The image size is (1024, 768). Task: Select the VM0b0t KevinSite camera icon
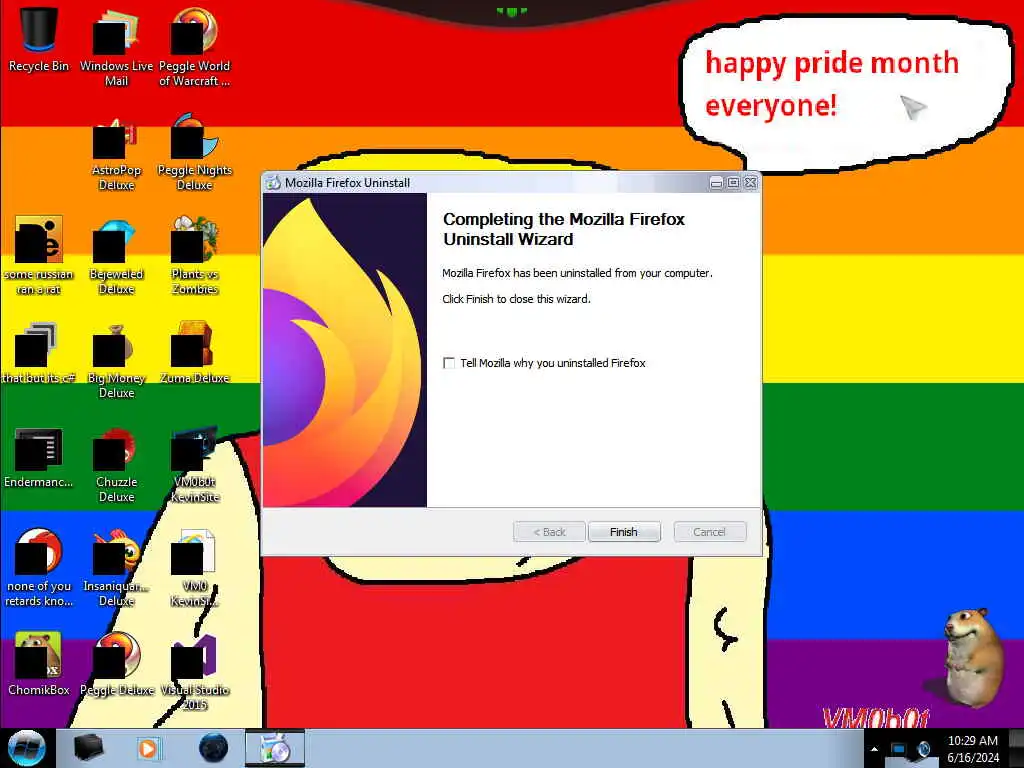click(x=195, y=465)
